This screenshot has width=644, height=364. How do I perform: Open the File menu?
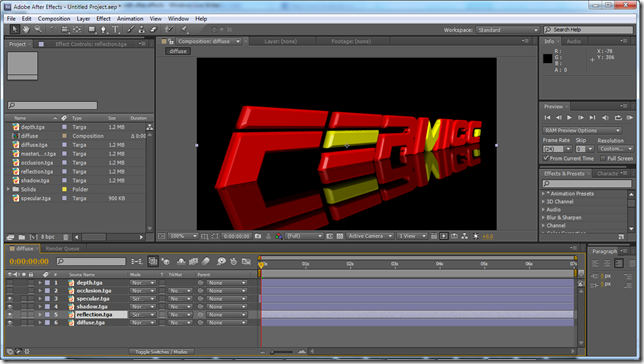[11, 19]
